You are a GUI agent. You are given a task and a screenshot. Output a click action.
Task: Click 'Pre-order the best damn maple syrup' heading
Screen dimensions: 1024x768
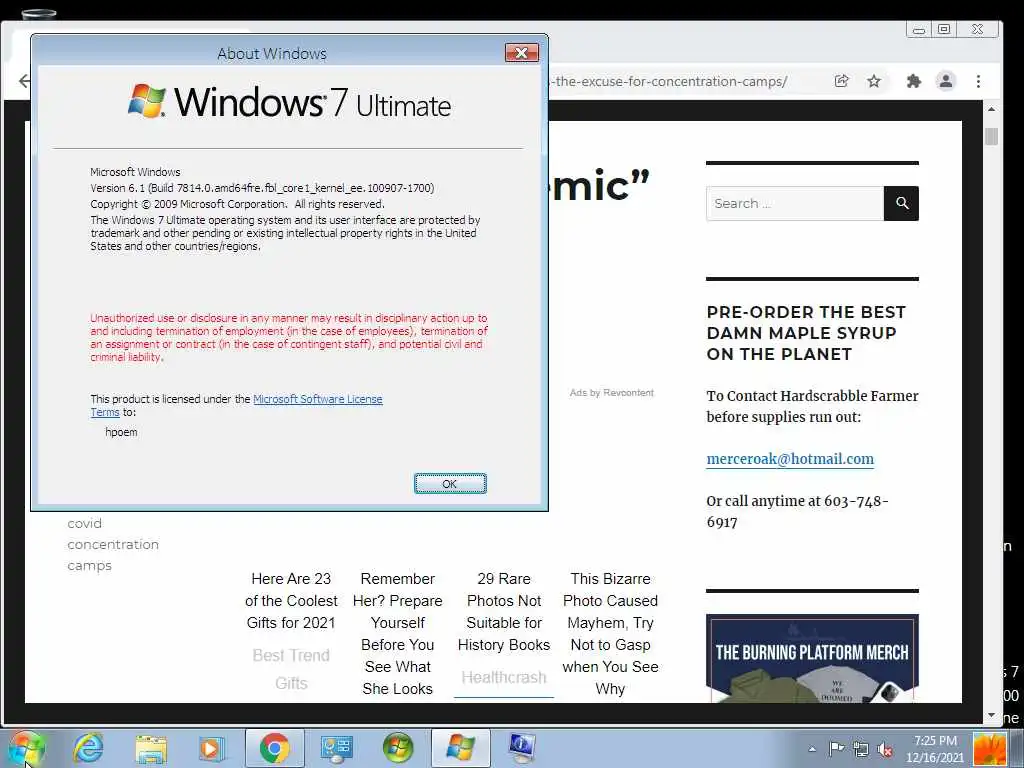(x=806, y=333)
